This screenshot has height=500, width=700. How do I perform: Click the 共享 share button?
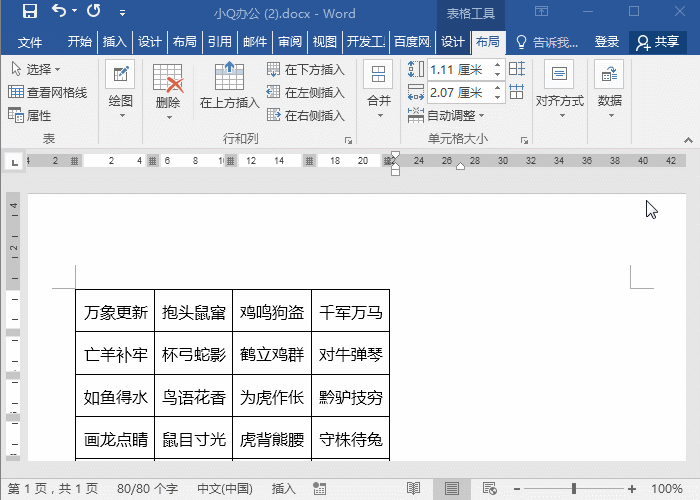tap(658, 42)
